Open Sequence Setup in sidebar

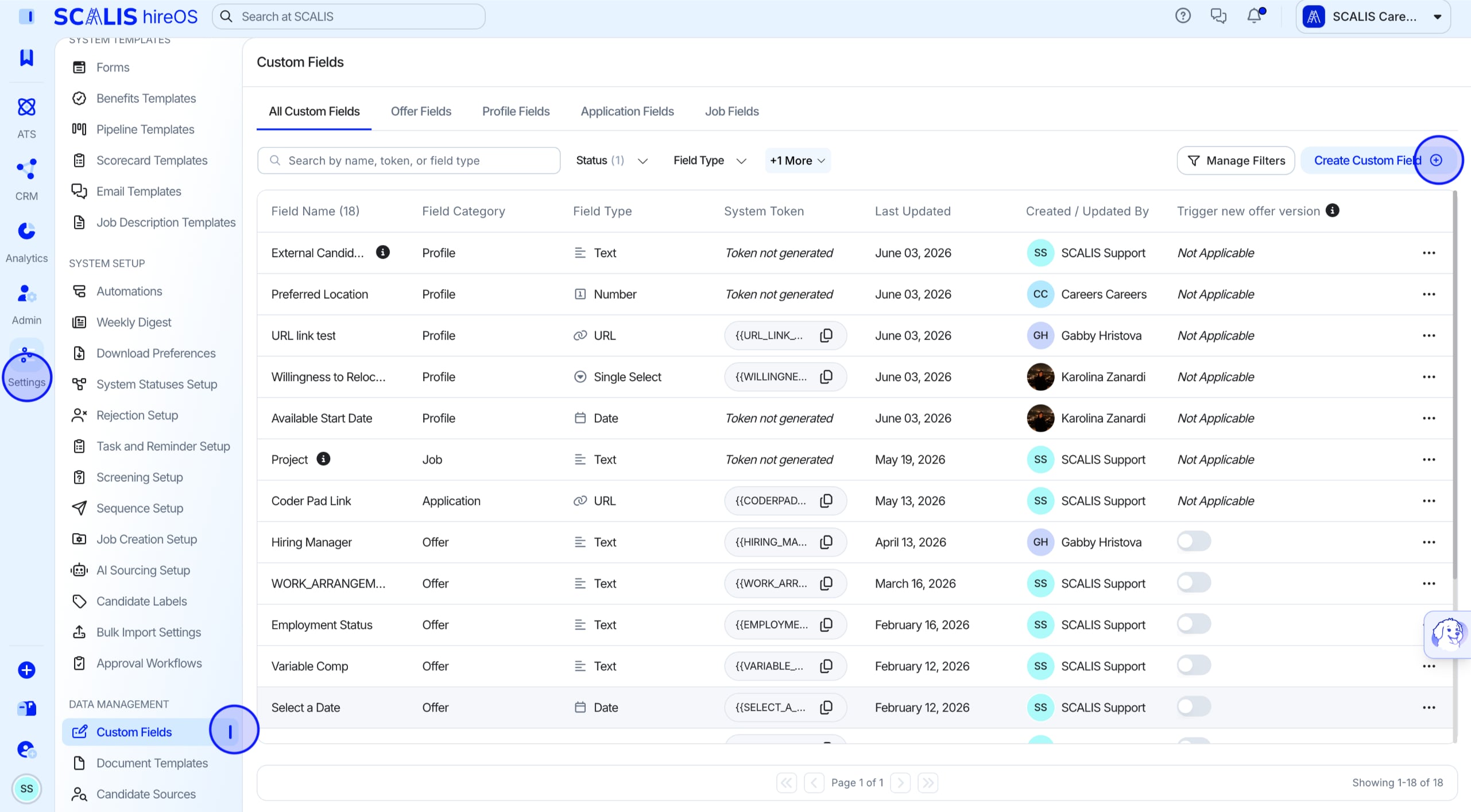(140, 508)
